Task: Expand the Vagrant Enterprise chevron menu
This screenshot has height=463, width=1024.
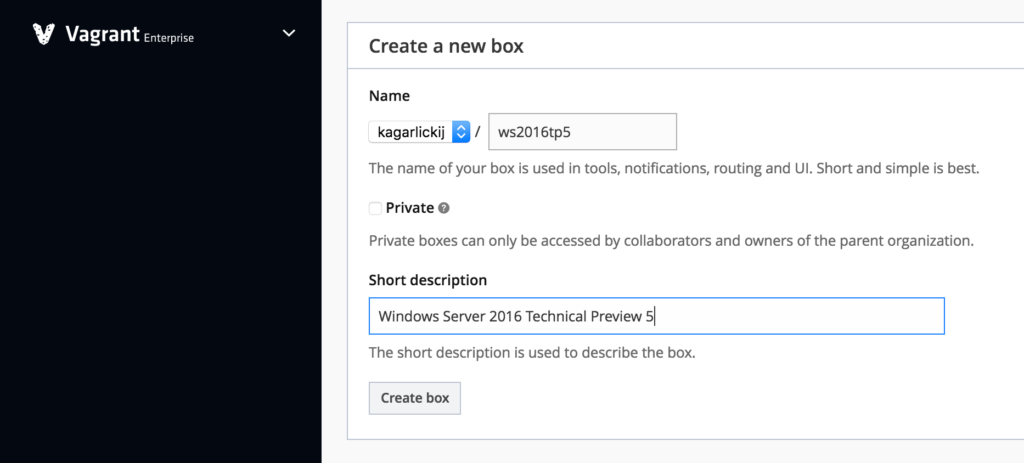Action: [x=289, y=33]
